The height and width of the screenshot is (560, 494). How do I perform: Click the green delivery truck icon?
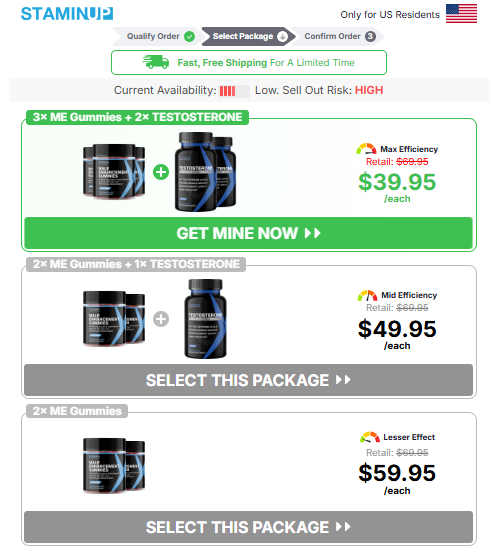(156, 62)
